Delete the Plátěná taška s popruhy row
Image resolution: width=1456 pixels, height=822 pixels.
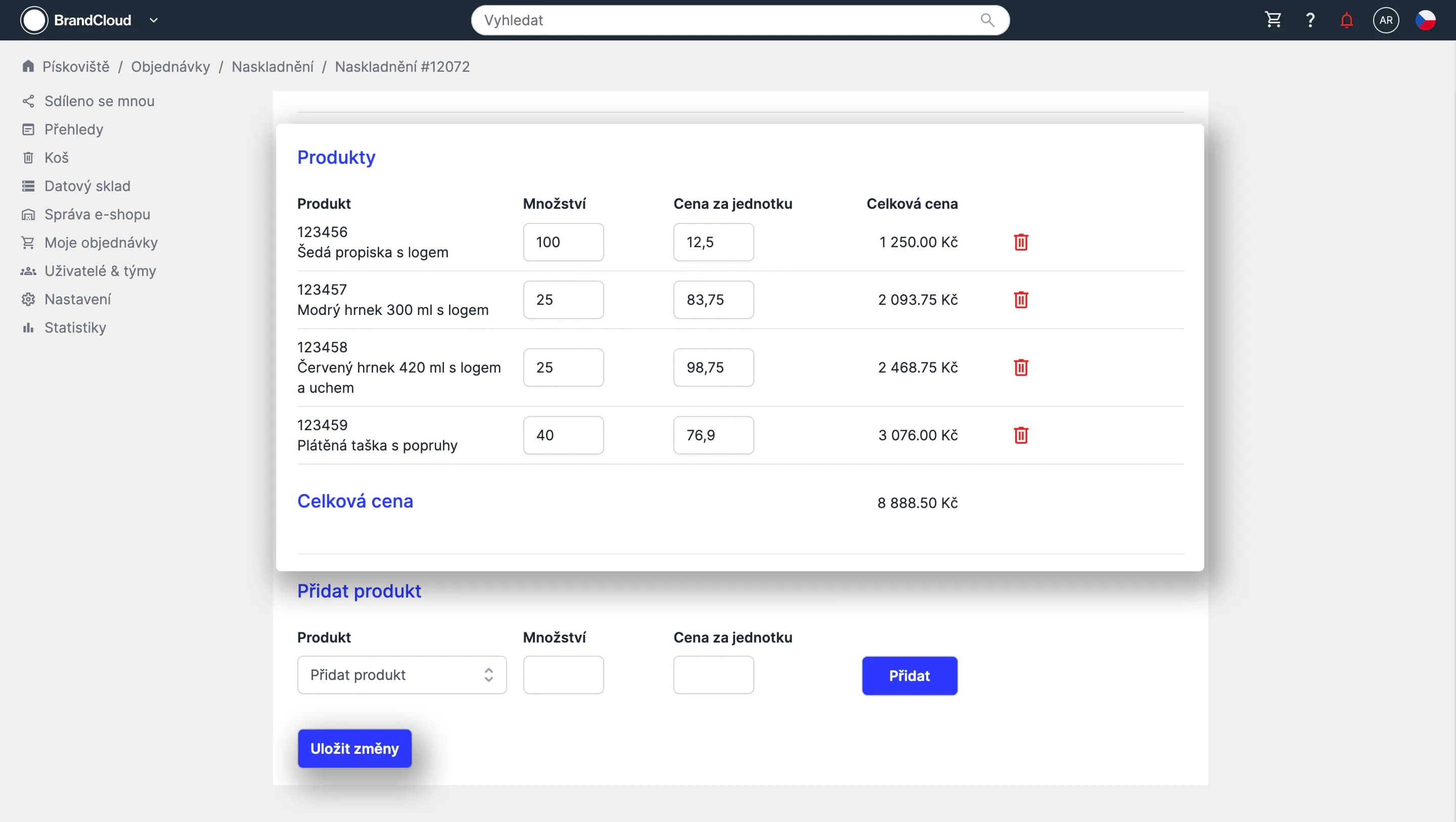pos(1020,435)
